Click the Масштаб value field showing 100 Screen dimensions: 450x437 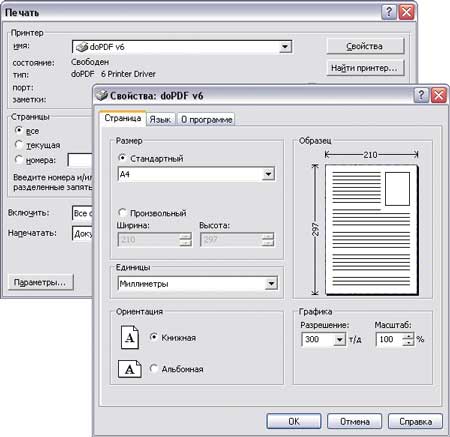[389, 339]
